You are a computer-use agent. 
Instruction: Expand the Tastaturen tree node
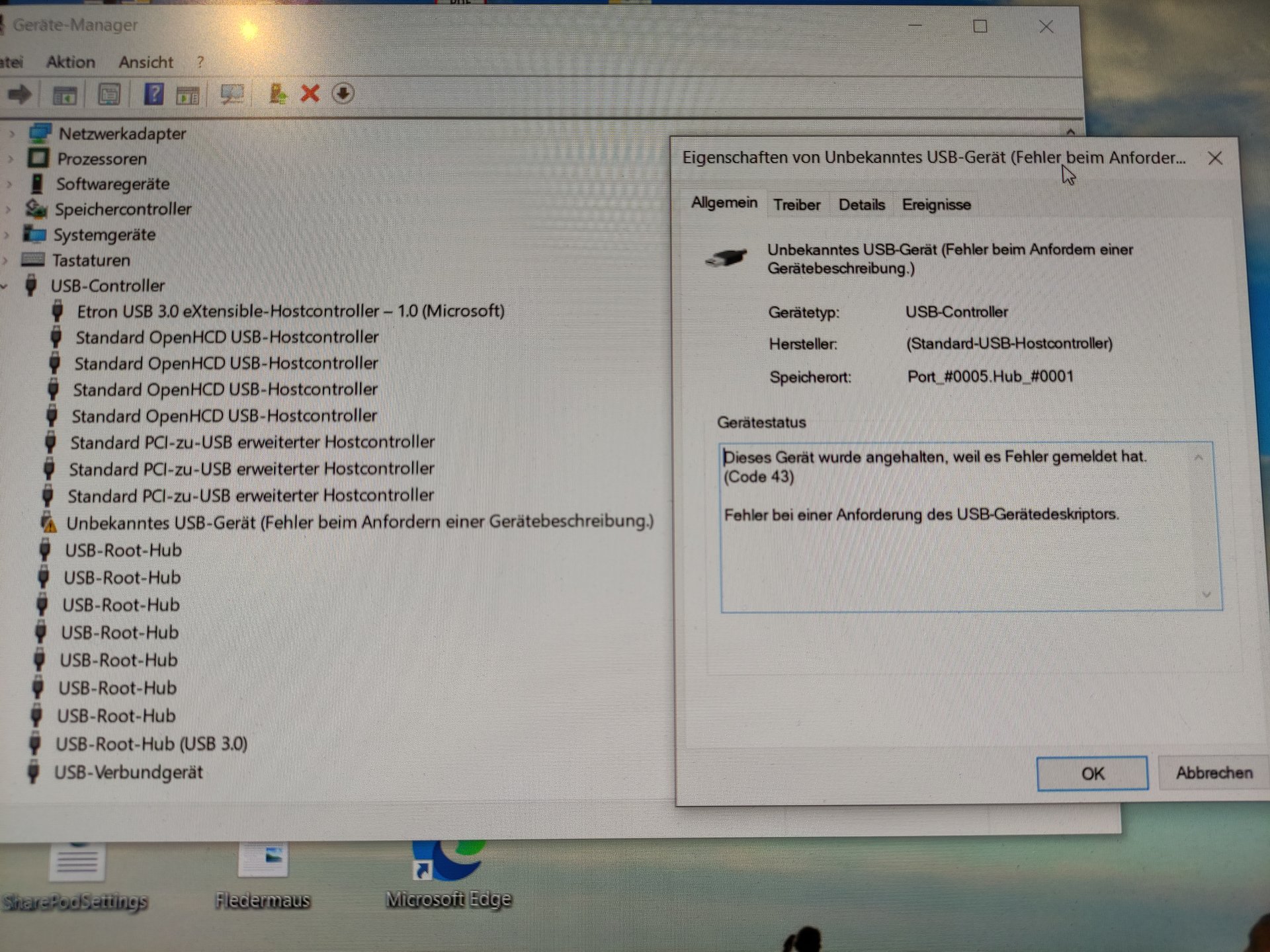point(5,260)
